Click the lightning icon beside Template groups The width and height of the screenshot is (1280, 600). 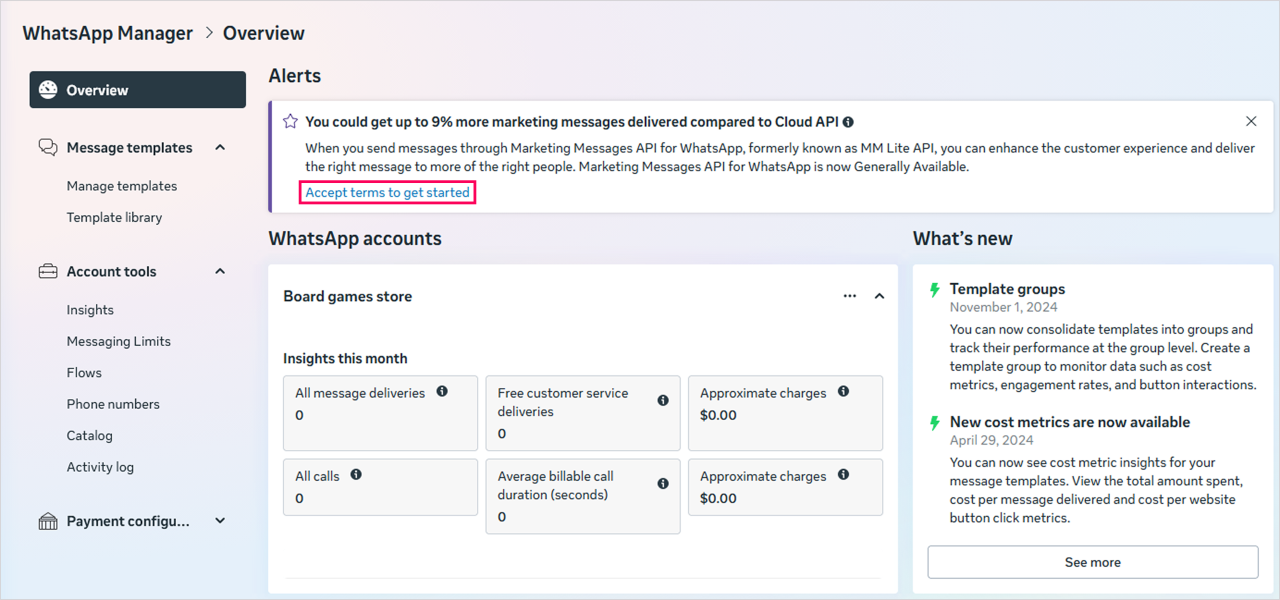tap(935, 290)
